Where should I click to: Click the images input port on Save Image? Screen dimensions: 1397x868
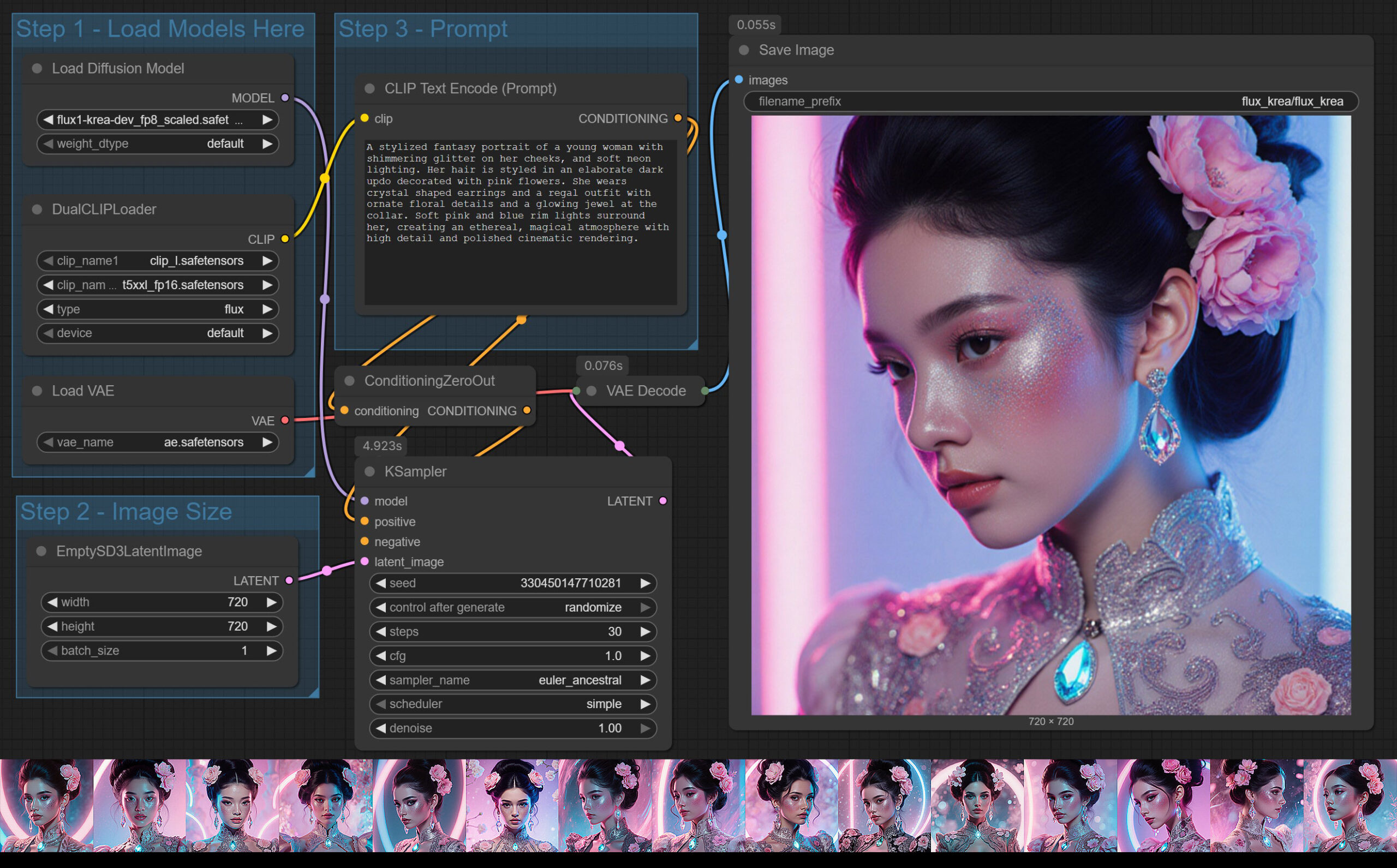point(737,80)
